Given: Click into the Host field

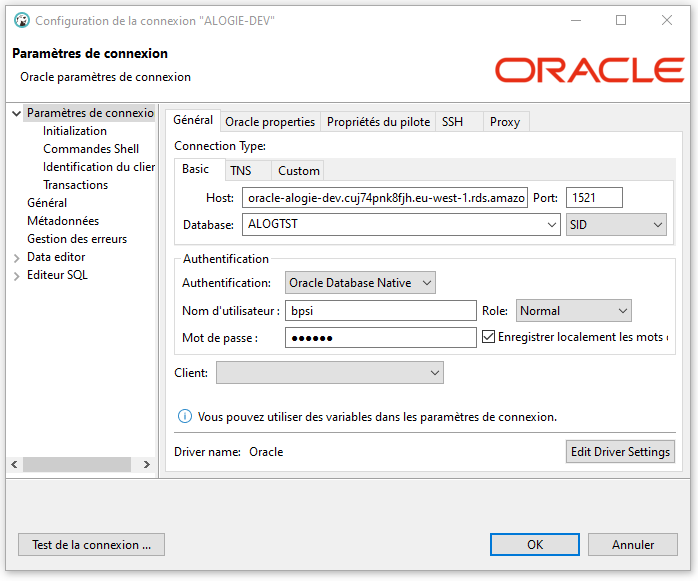Looking at the screenshot, I should (x=385, y=198).
